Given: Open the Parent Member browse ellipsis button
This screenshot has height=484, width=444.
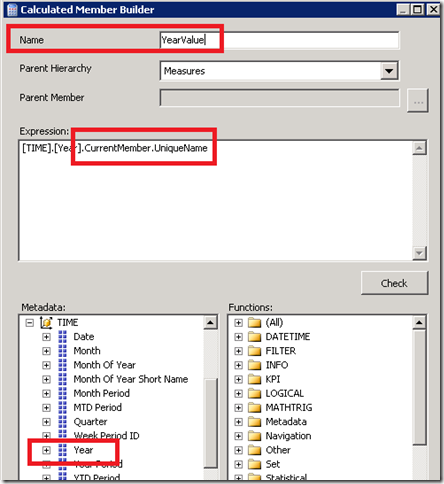Looking at the screenshot, I should 418,100.
